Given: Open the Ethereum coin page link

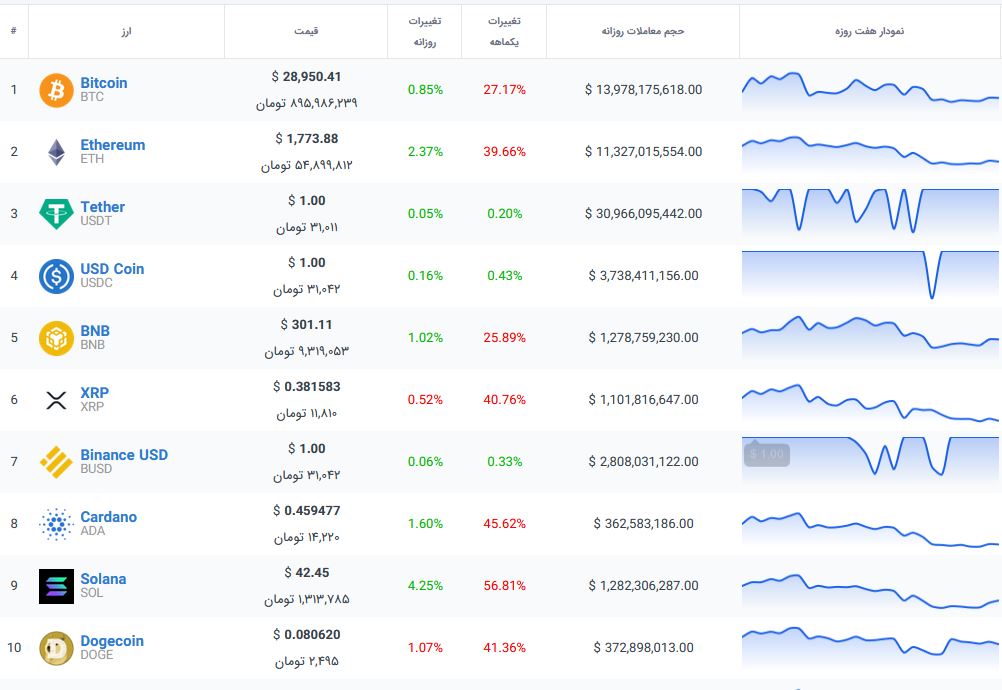Looking at the screenshot, I should point(112,145).
